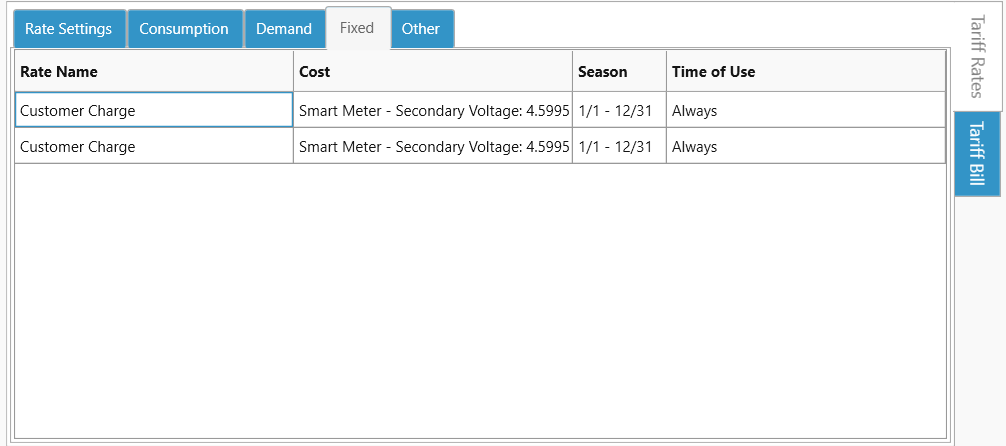
Task: Select first row season 1/1 - 12/31 cell
Action: 619,111
